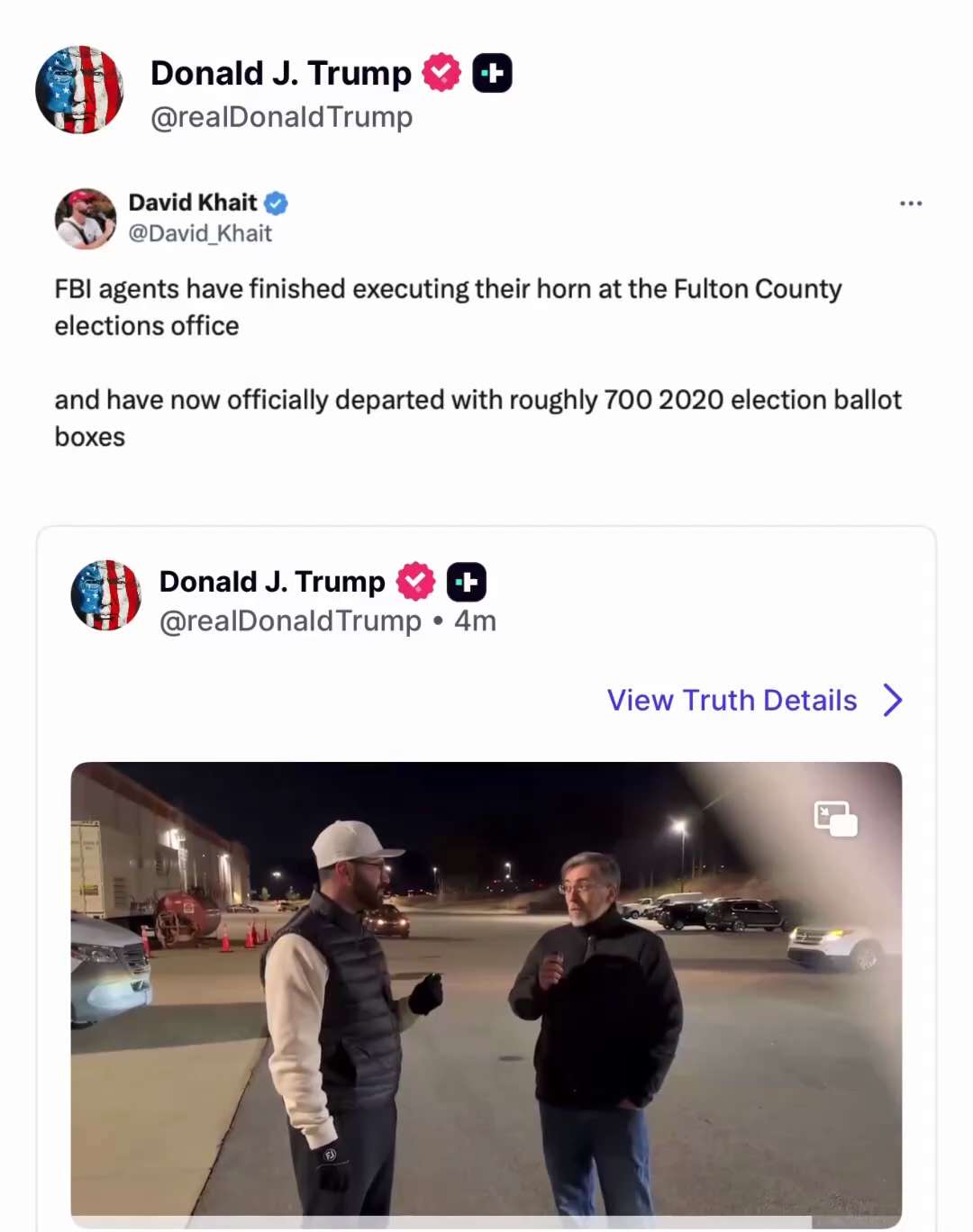The image size is (973, 1232).
Task: Expand details with the right chevron arrow
Action: (892, 700)
